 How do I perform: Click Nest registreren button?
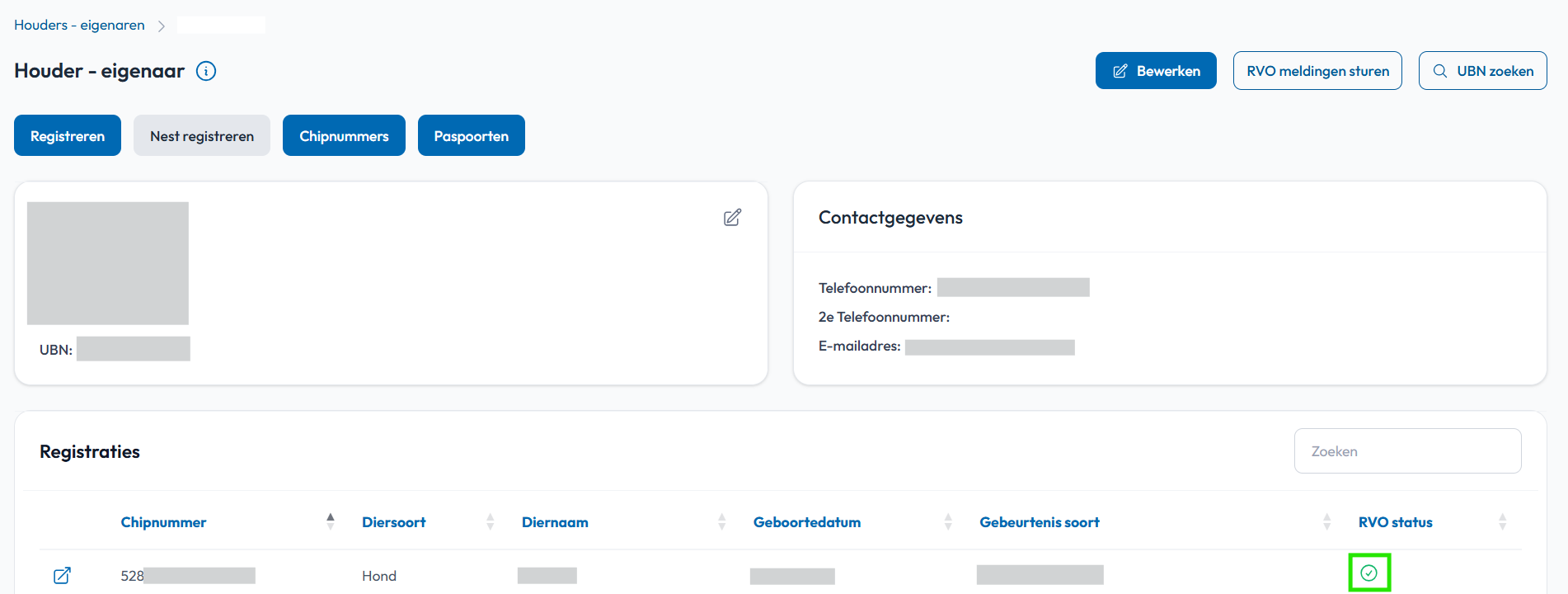tap(202, 135)
